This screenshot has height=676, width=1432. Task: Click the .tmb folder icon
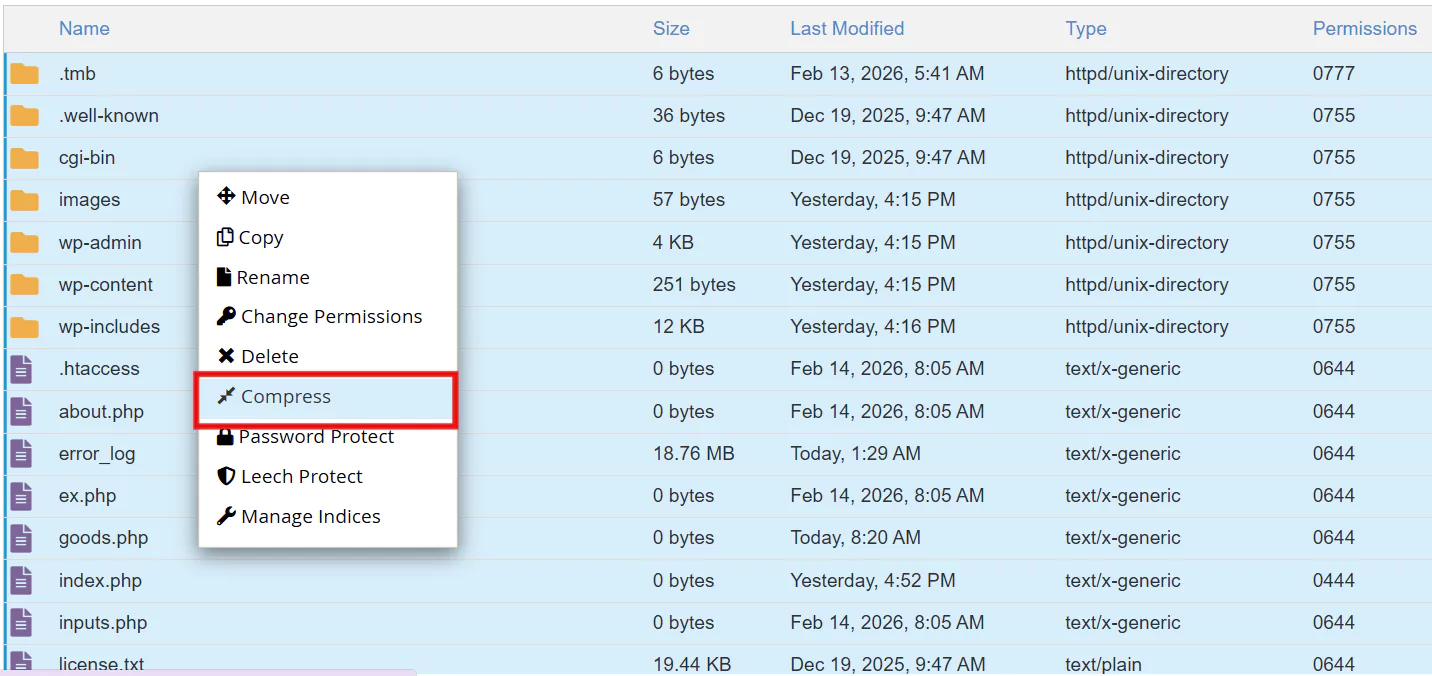[x=24, y=74]
